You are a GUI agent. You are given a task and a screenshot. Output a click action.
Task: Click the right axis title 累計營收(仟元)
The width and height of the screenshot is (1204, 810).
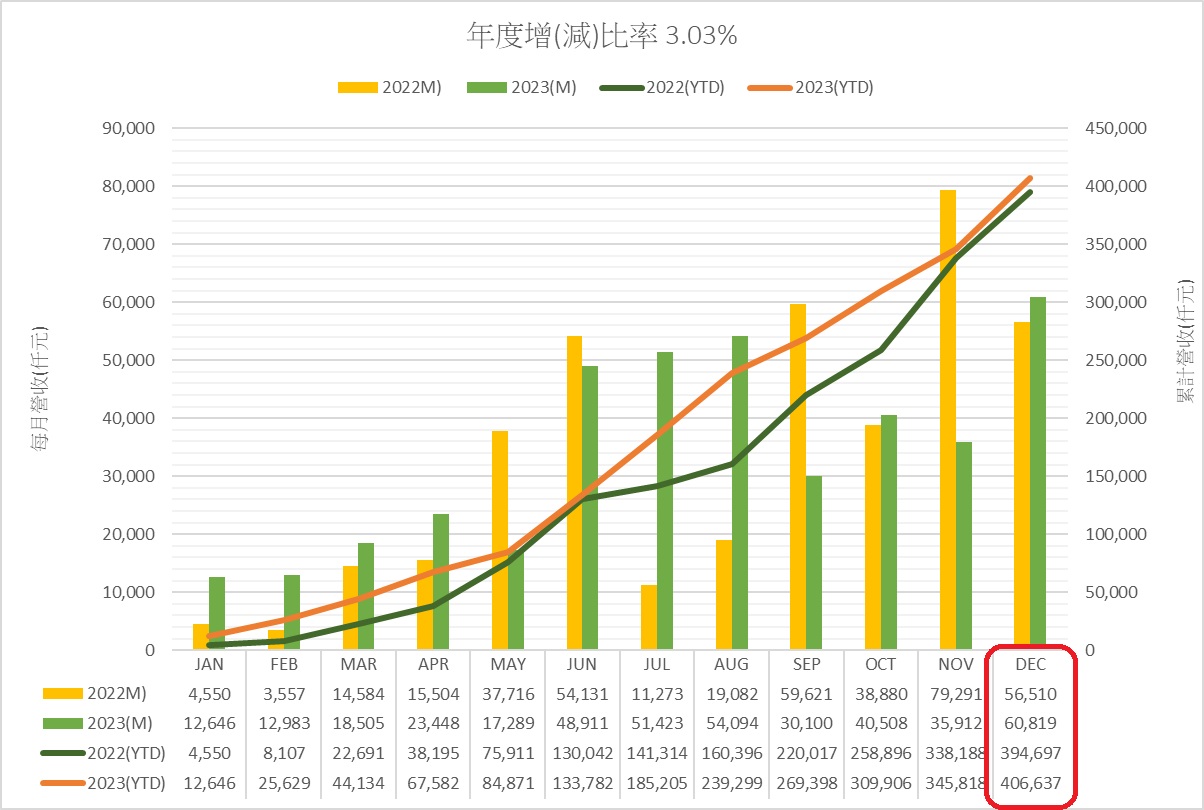tap(1185, 342)
